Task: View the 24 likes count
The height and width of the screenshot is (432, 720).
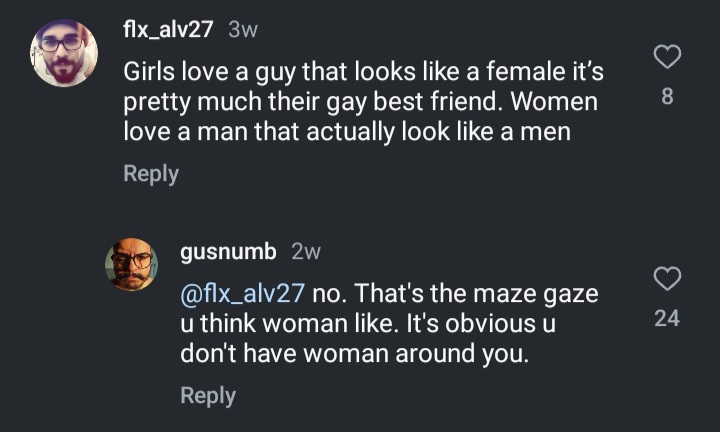Action: pyautogui.click(x=667, y=318)
